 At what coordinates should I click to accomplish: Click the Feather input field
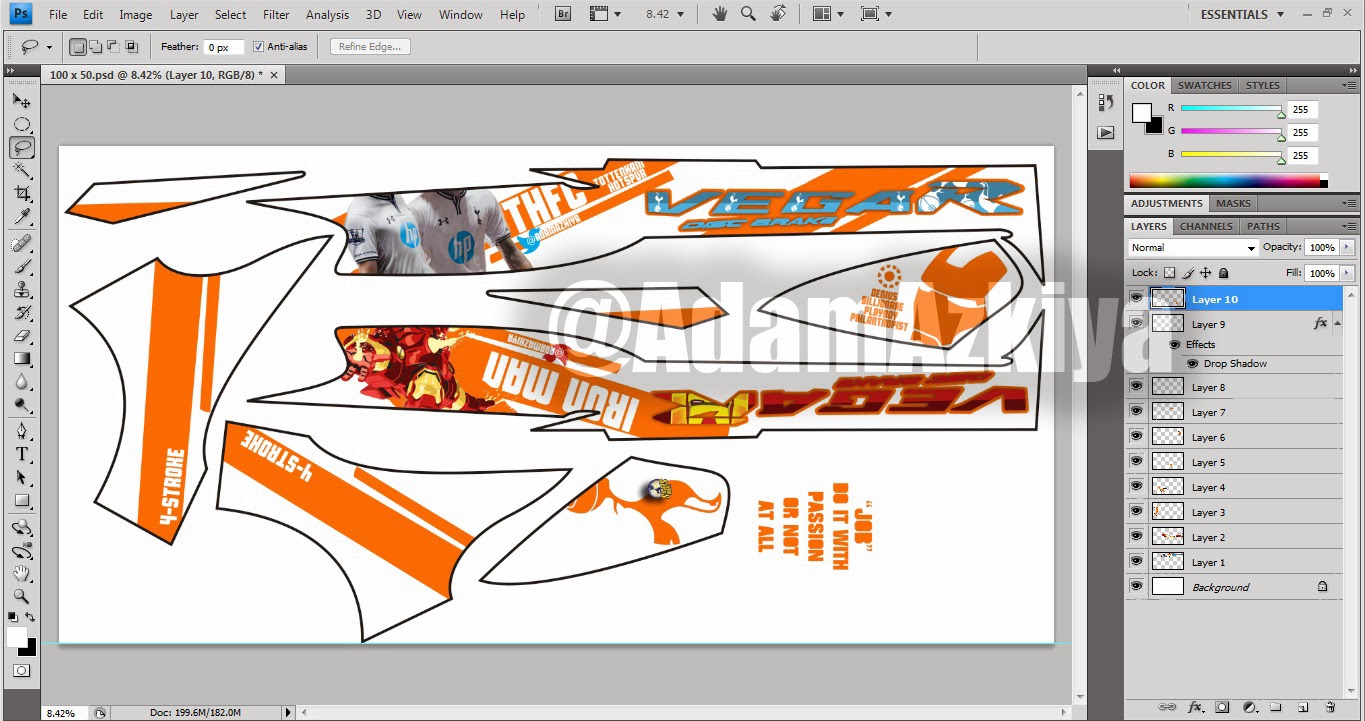pyautogui.click(x=224, y=47)
